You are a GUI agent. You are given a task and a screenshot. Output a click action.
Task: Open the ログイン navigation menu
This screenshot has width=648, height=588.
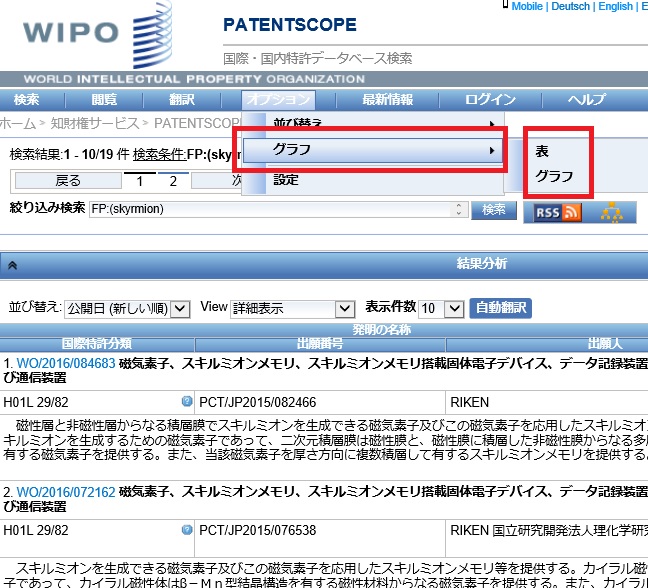coord(490,100)
